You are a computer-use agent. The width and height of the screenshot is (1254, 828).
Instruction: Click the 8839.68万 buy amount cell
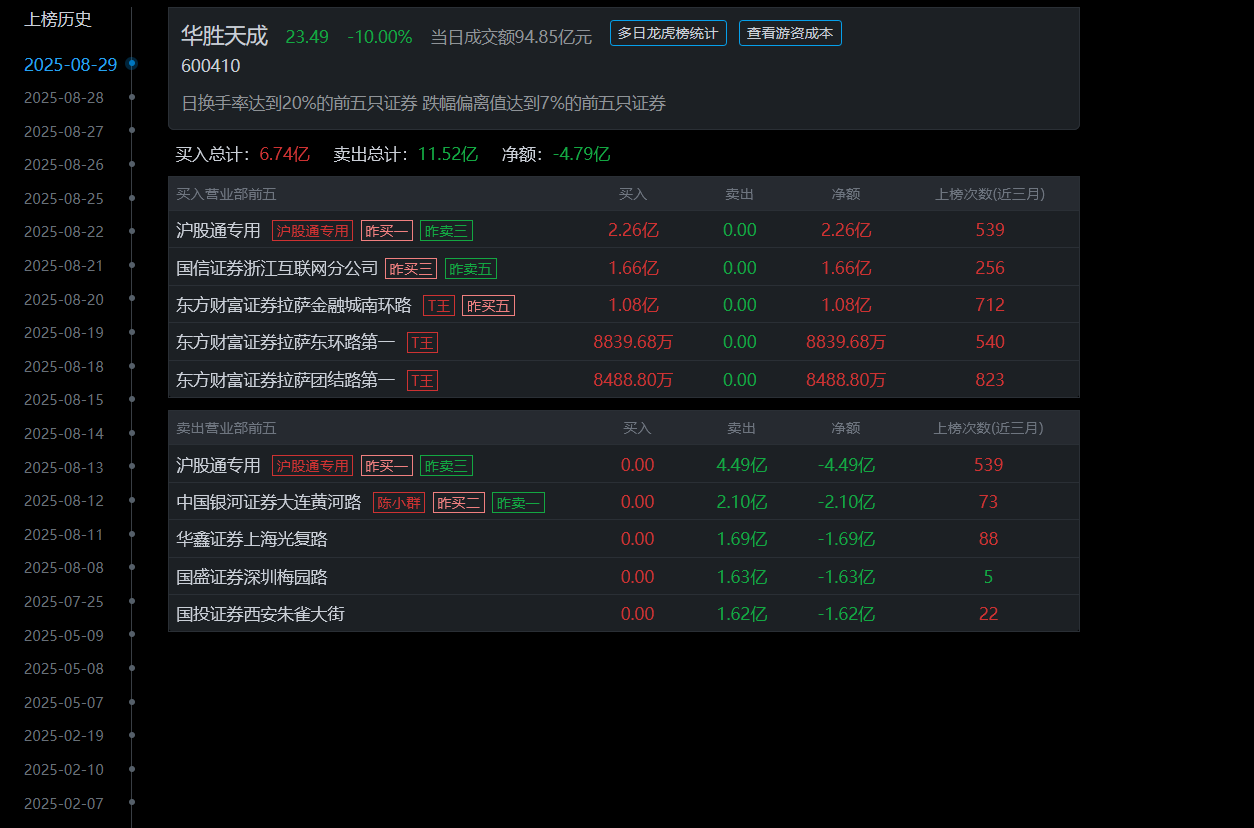[x=633, y=342]
